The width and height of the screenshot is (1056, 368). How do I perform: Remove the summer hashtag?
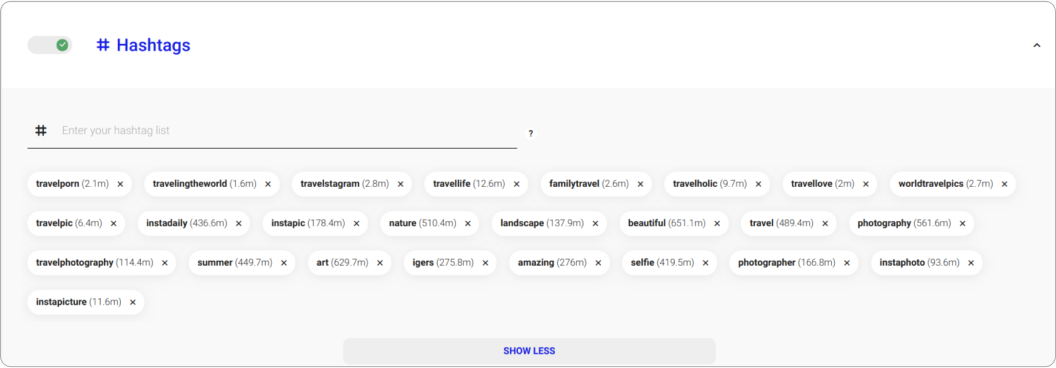(284, 263)
